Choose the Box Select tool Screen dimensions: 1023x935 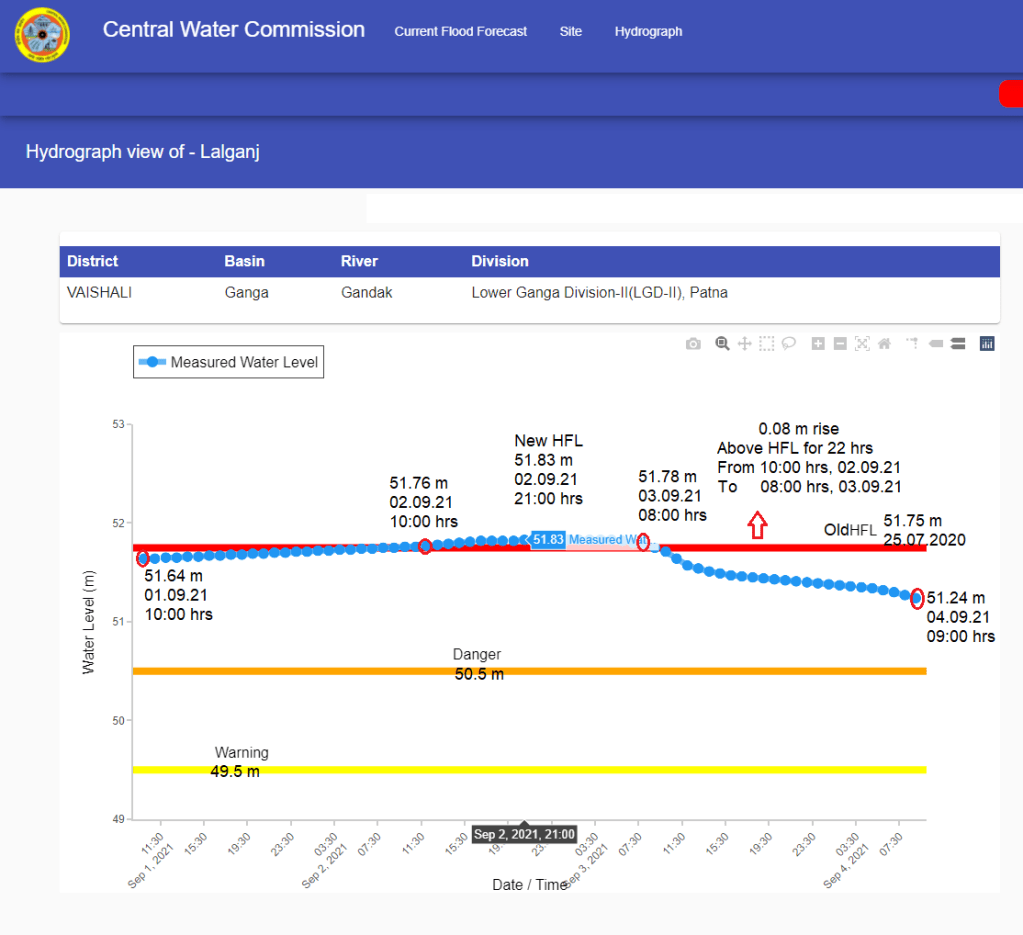[x=766, y=344]
